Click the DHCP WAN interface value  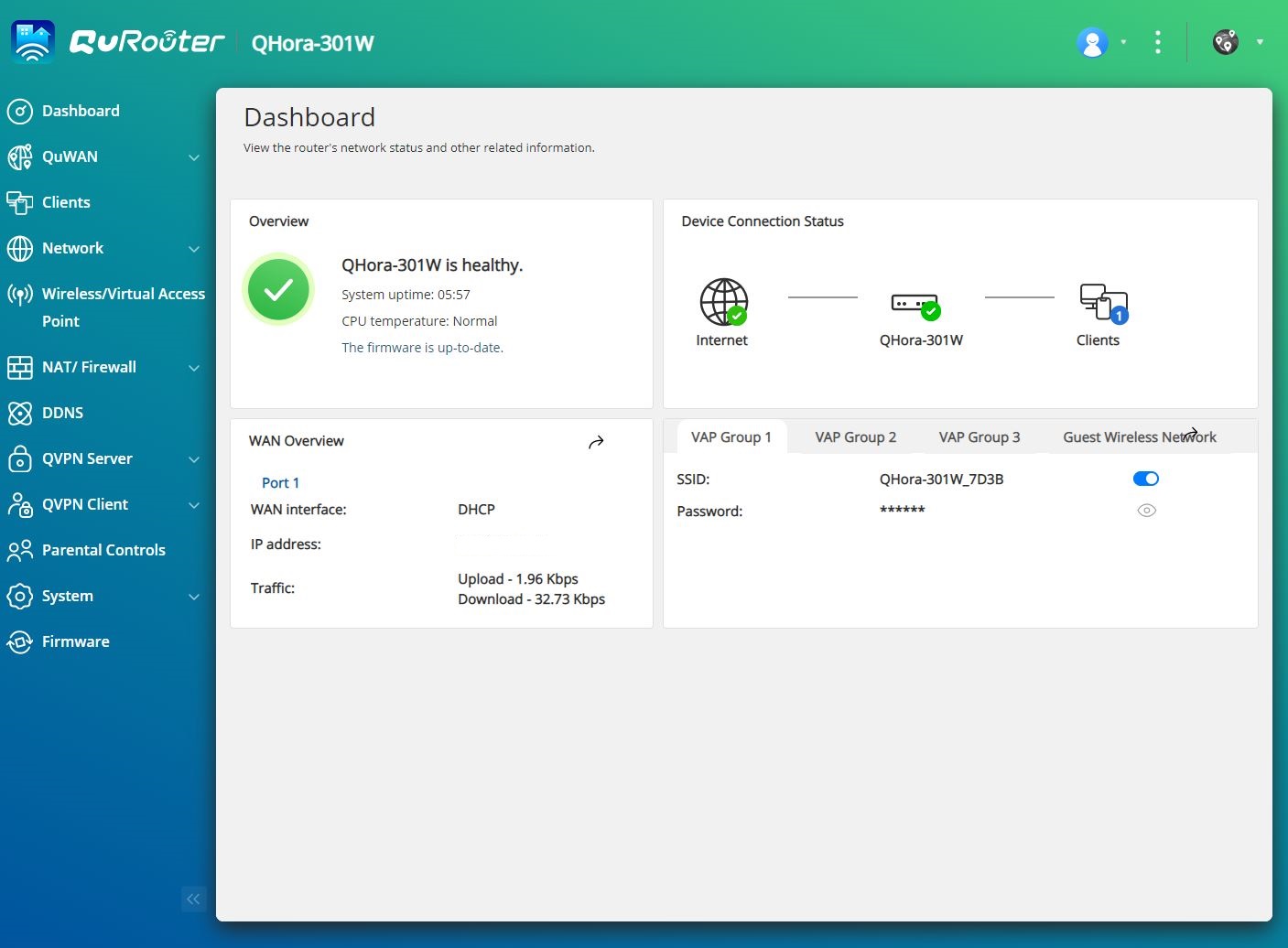tap(476, 510)
